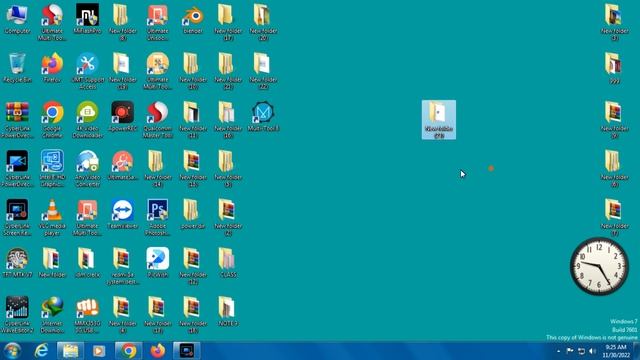This screenshot has height=360, width=640.
Task: Select the TeamViewer shortcut
Action: coord(122,214)
